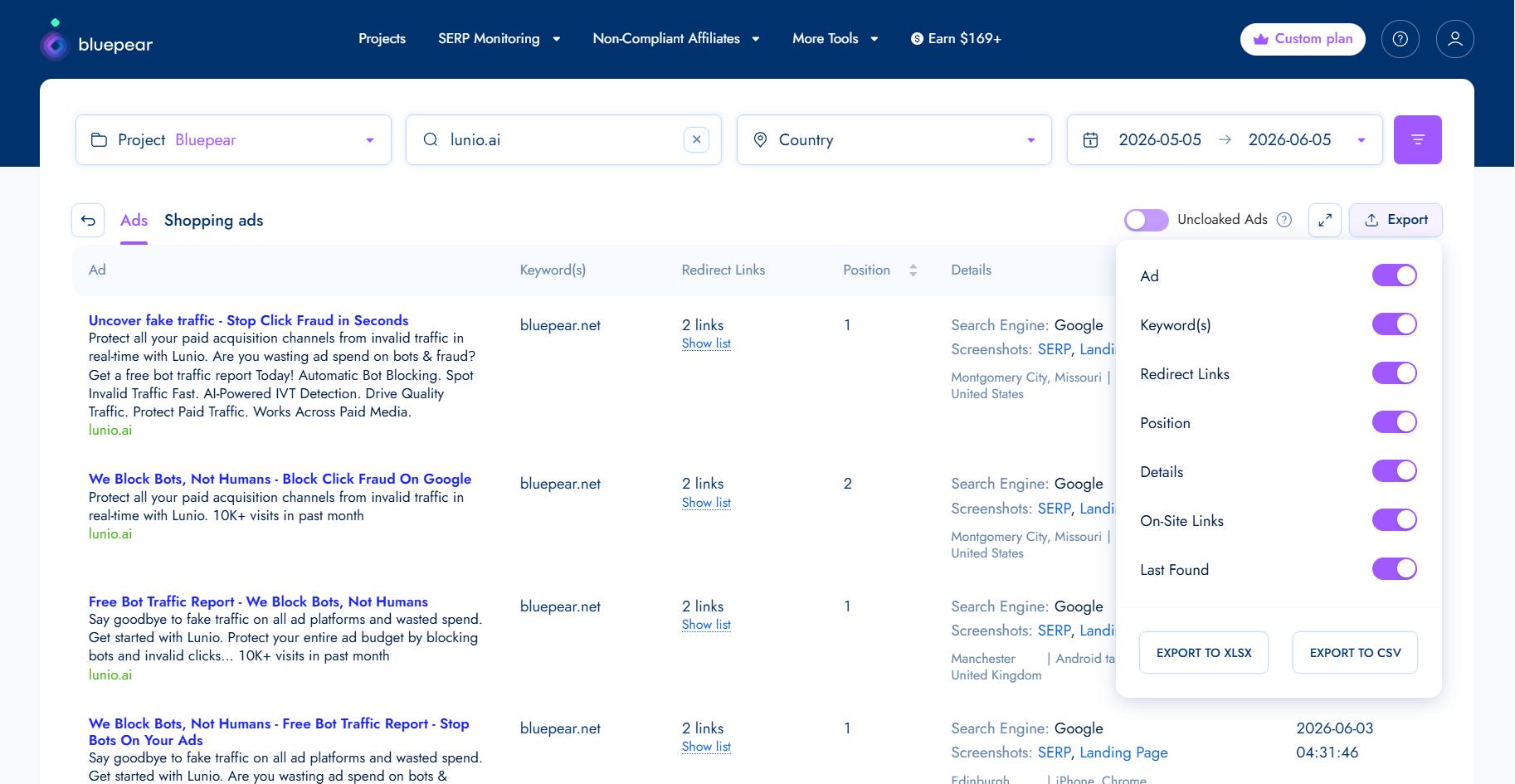Clear the lunio.ai search field
This screenshot has height=784, width=1515.
point(697,139)
